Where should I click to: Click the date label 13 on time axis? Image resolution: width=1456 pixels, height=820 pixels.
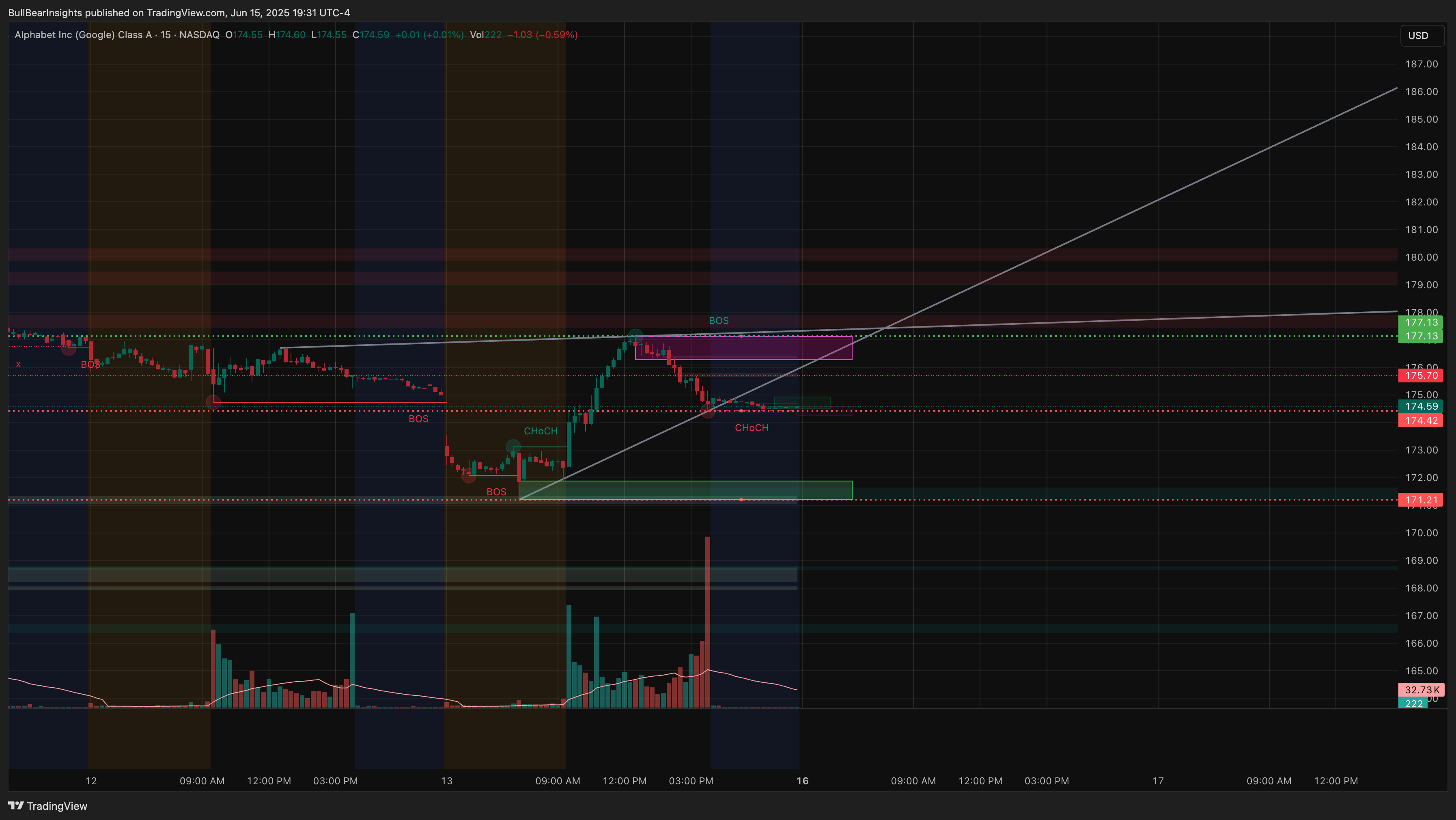pyautogui.click(x=446, y=781)
